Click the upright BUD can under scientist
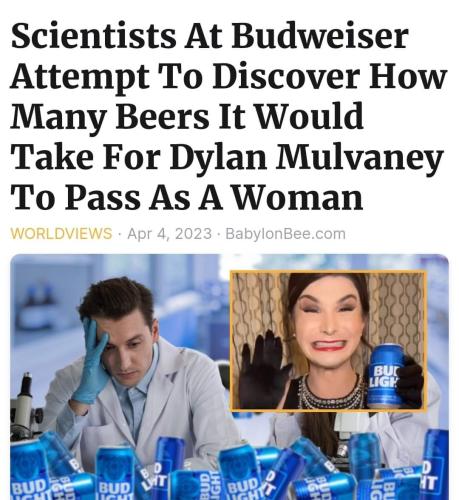 115,475
